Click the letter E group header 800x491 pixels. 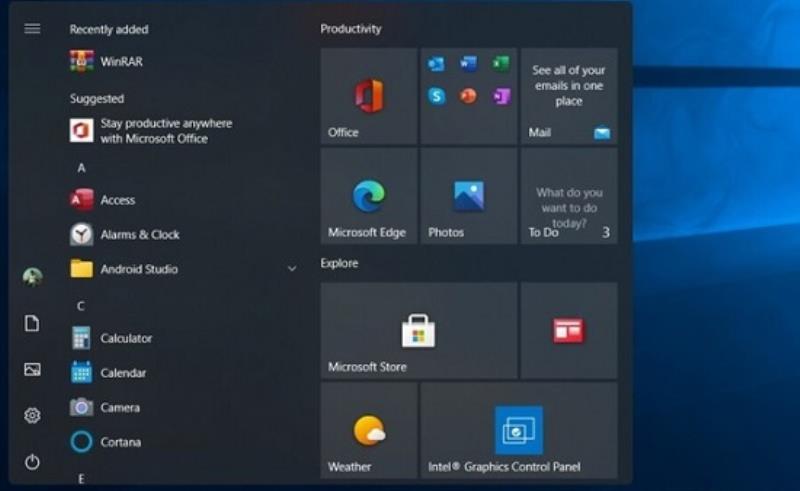point(81,478)
